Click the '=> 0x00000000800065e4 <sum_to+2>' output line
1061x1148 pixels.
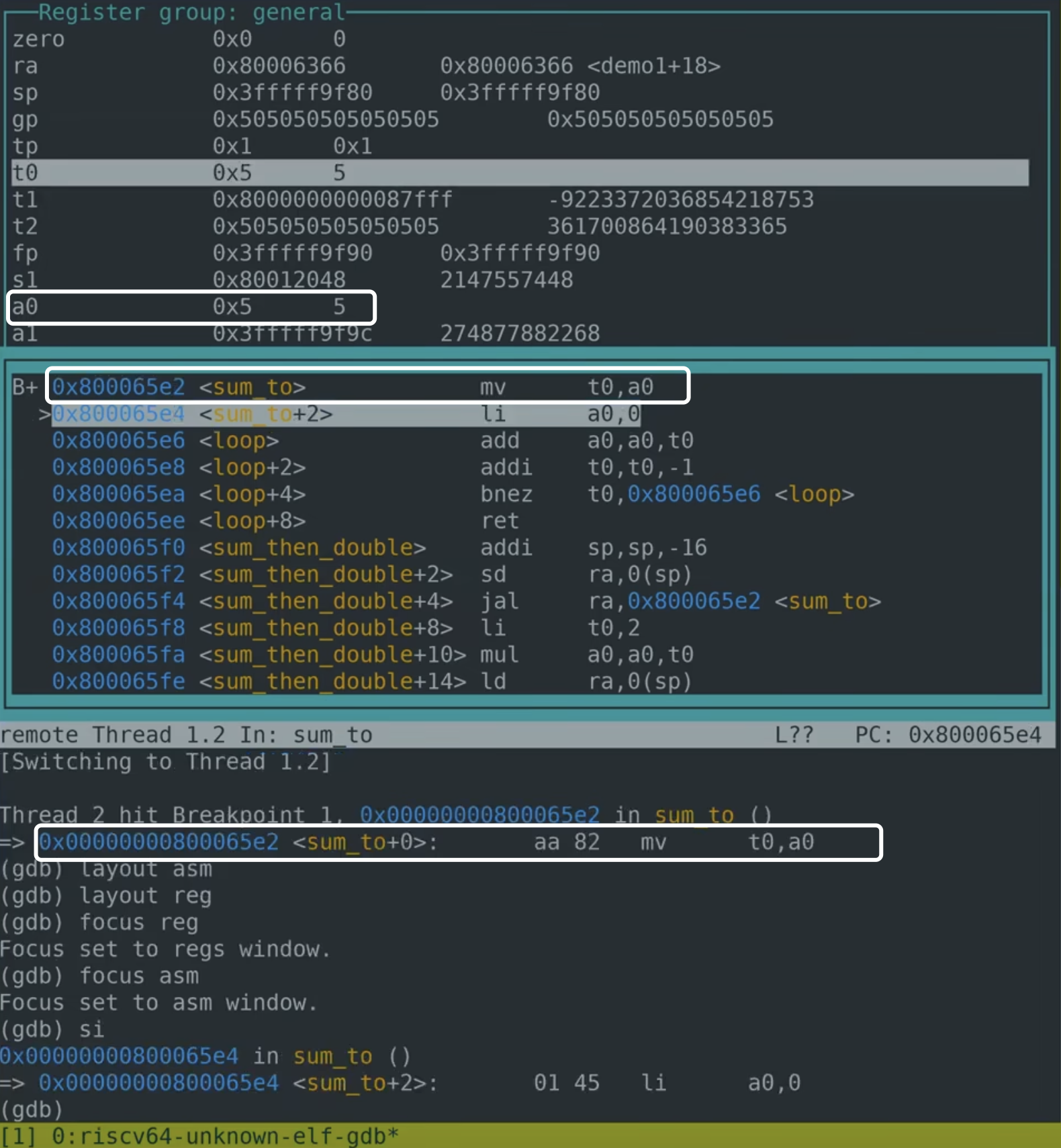click(400, 1083)
